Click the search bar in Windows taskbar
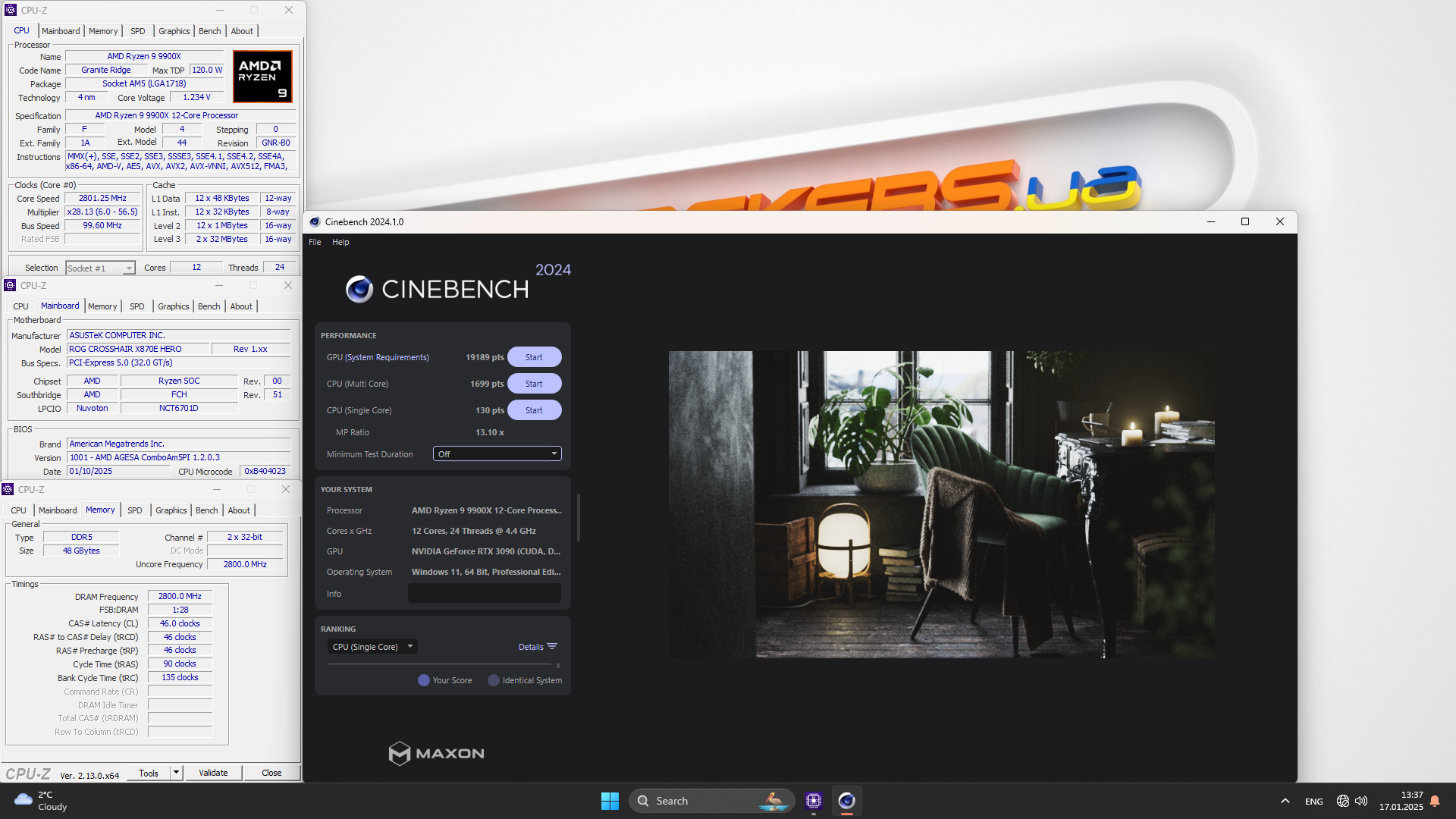This screenshot has height=819, width=1456. [x=692, y=800]
